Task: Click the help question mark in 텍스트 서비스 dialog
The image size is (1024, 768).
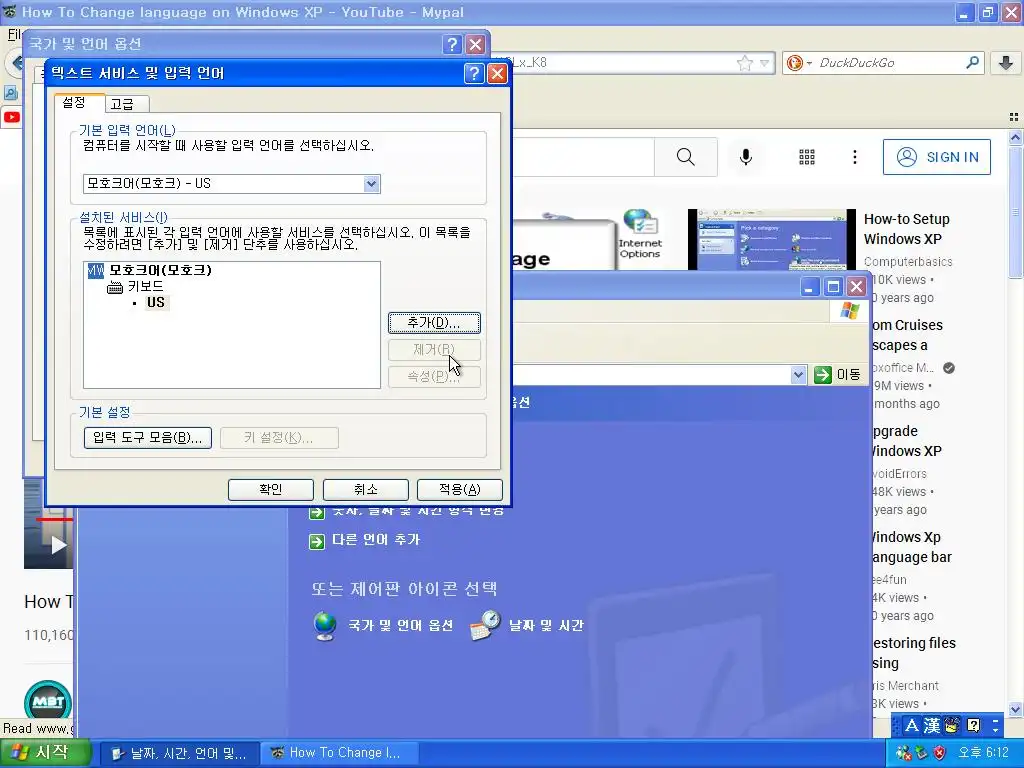Action: point(474,73)
